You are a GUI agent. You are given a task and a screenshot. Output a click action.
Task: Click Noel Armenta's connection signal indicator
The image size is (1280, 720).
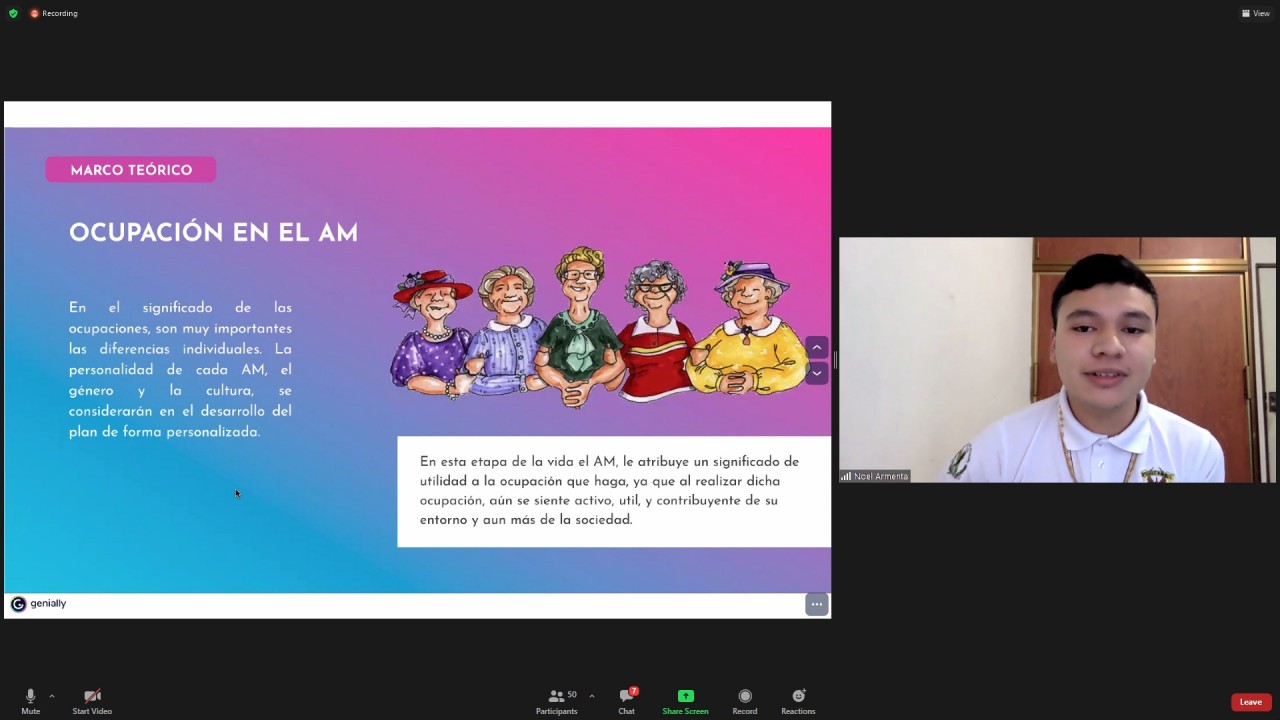coord(846,476)
